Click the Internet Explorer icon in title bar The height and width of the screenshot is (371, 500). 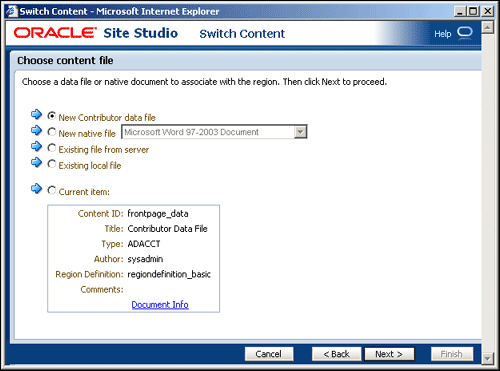pyautogui.click(x=11, y=11)
